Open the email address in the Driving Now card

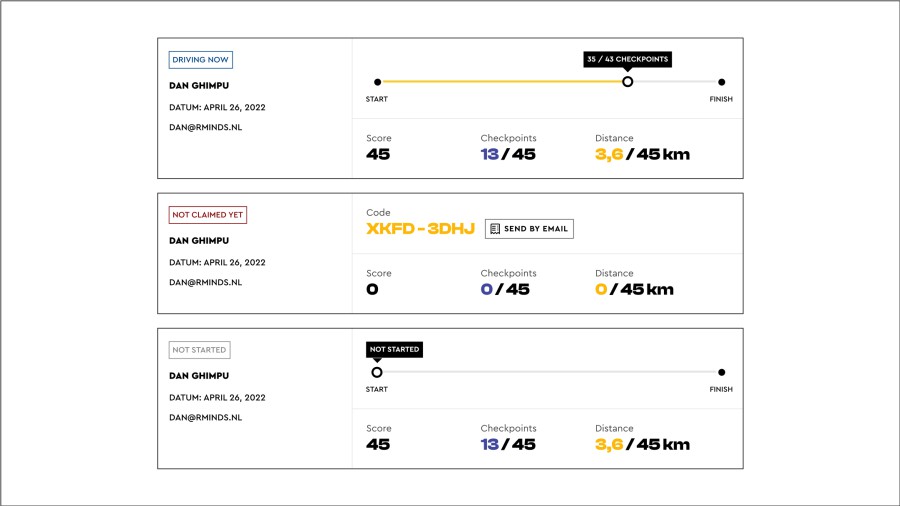point(205,127)
